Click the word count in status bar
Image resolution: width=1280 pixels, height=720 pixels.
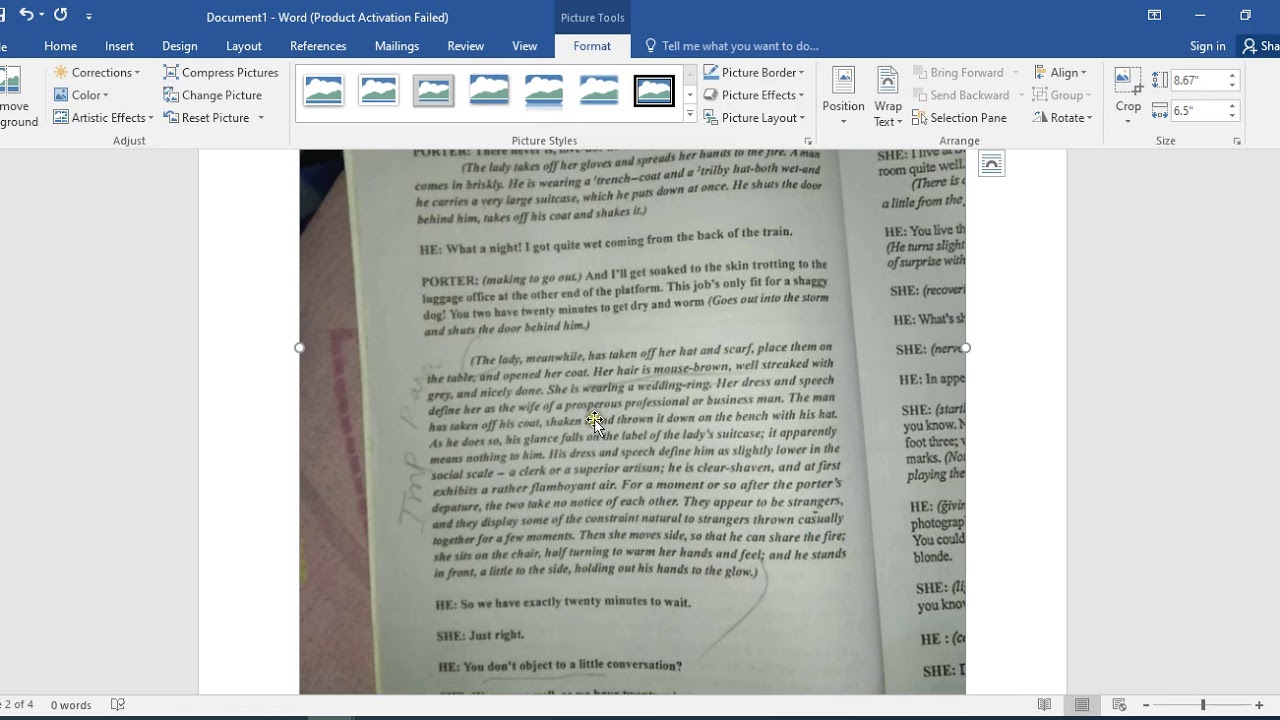pyautogui.click(x=71, y=705)
